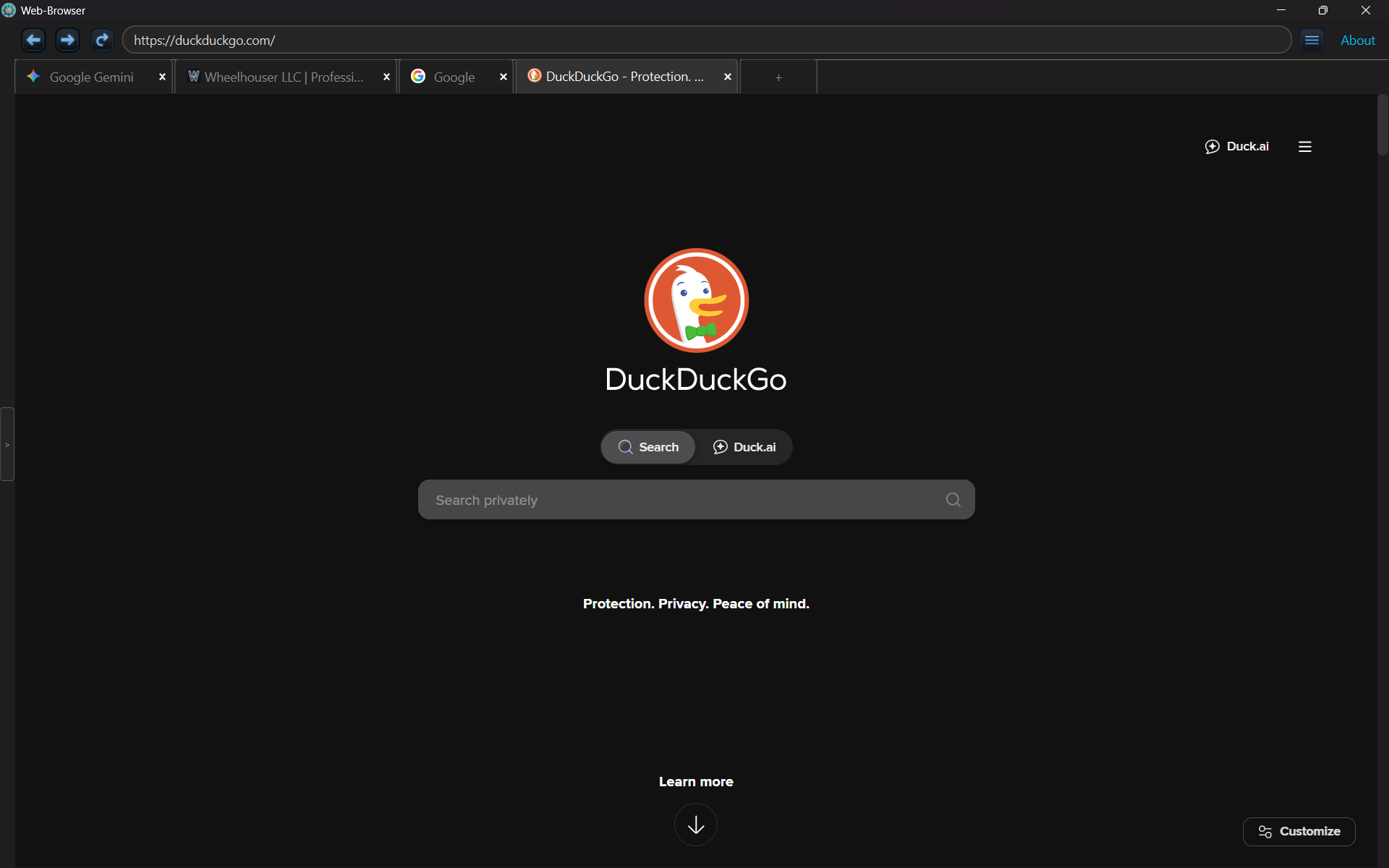1389x868 pixels.
Task: Minimize the Web-Browser window
Action: click(1281, 10)
